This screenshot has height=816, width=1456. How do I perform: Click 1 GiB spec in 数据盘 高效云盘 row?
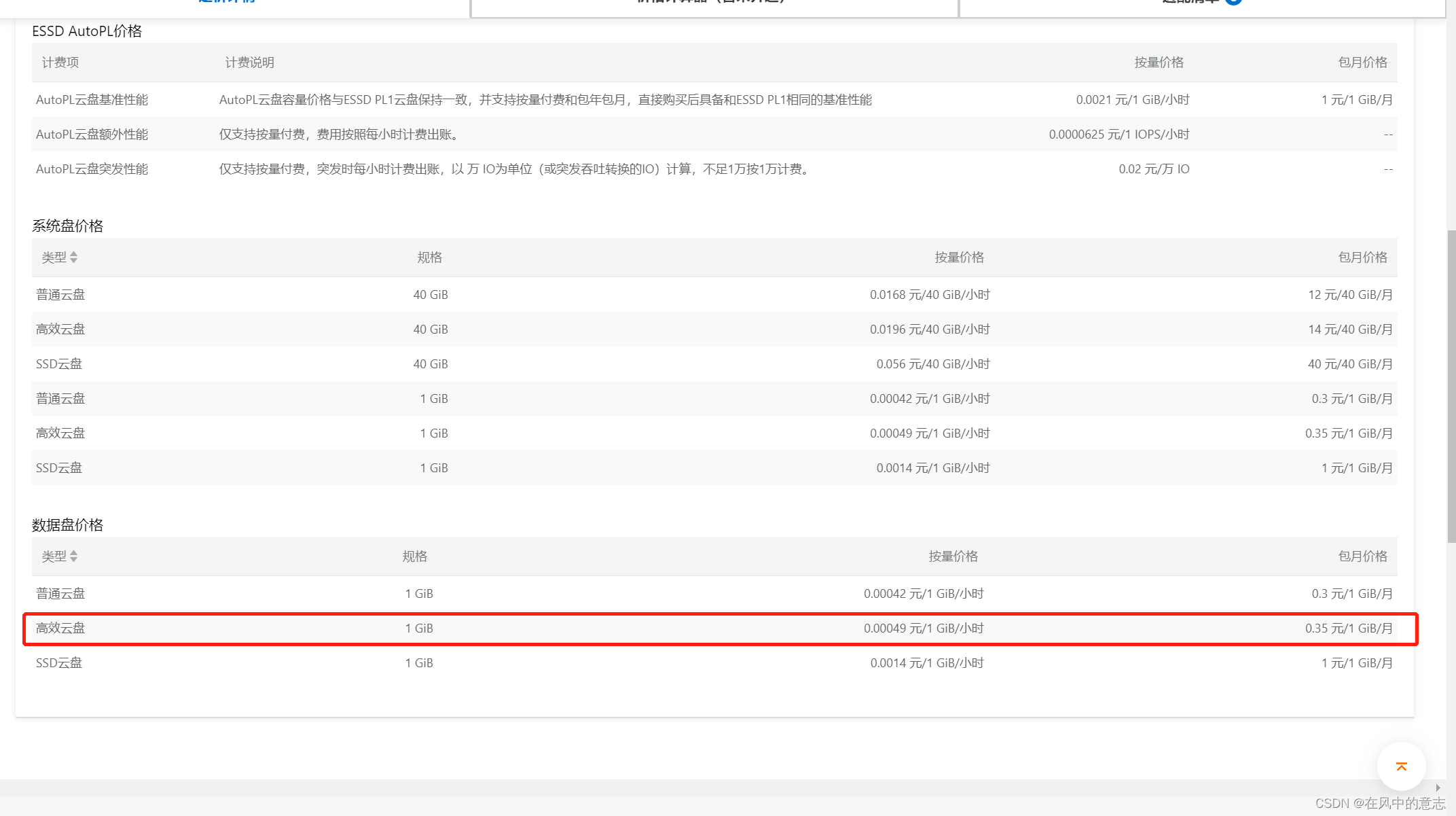[x=419, y=628]
